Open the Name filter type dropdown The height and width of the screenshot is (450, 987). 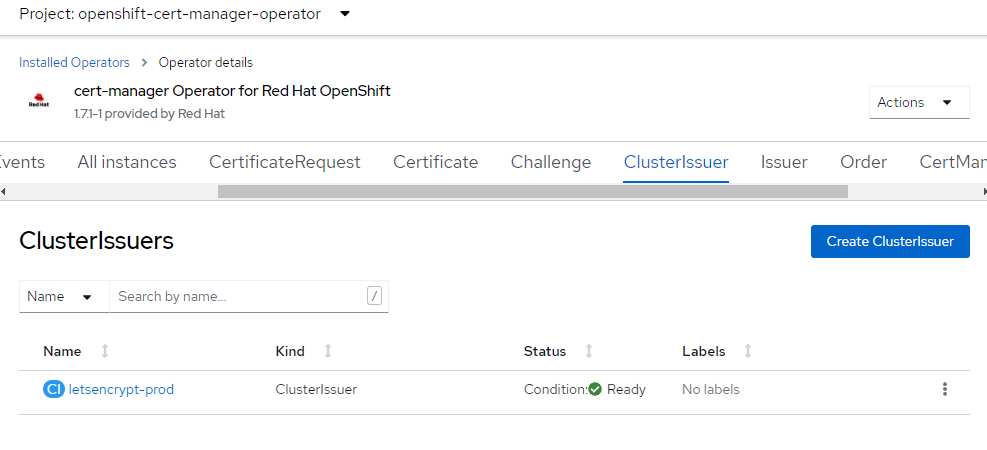click(x=60, y=296)
